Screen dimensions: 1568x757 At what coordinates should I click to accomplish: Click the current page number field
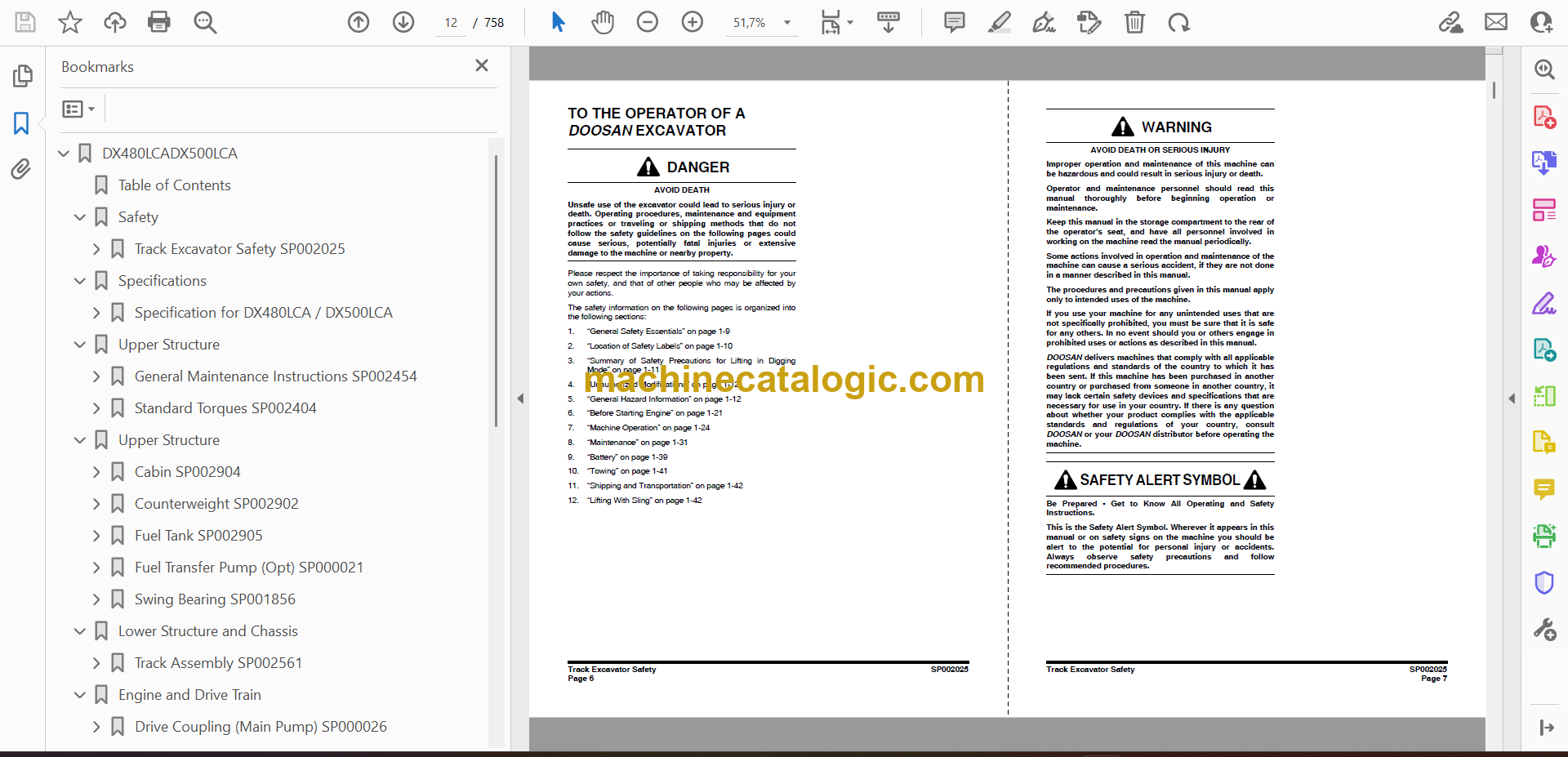coord(452,23)
